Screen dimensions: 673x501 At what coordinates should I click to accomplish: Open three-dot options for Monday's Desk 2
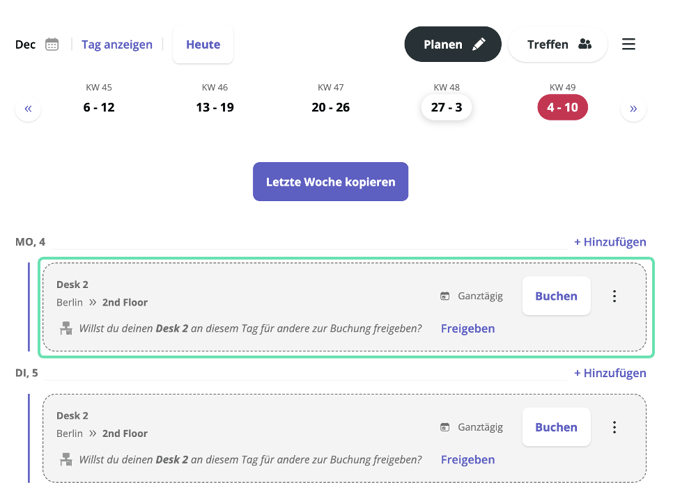(614, 296)
